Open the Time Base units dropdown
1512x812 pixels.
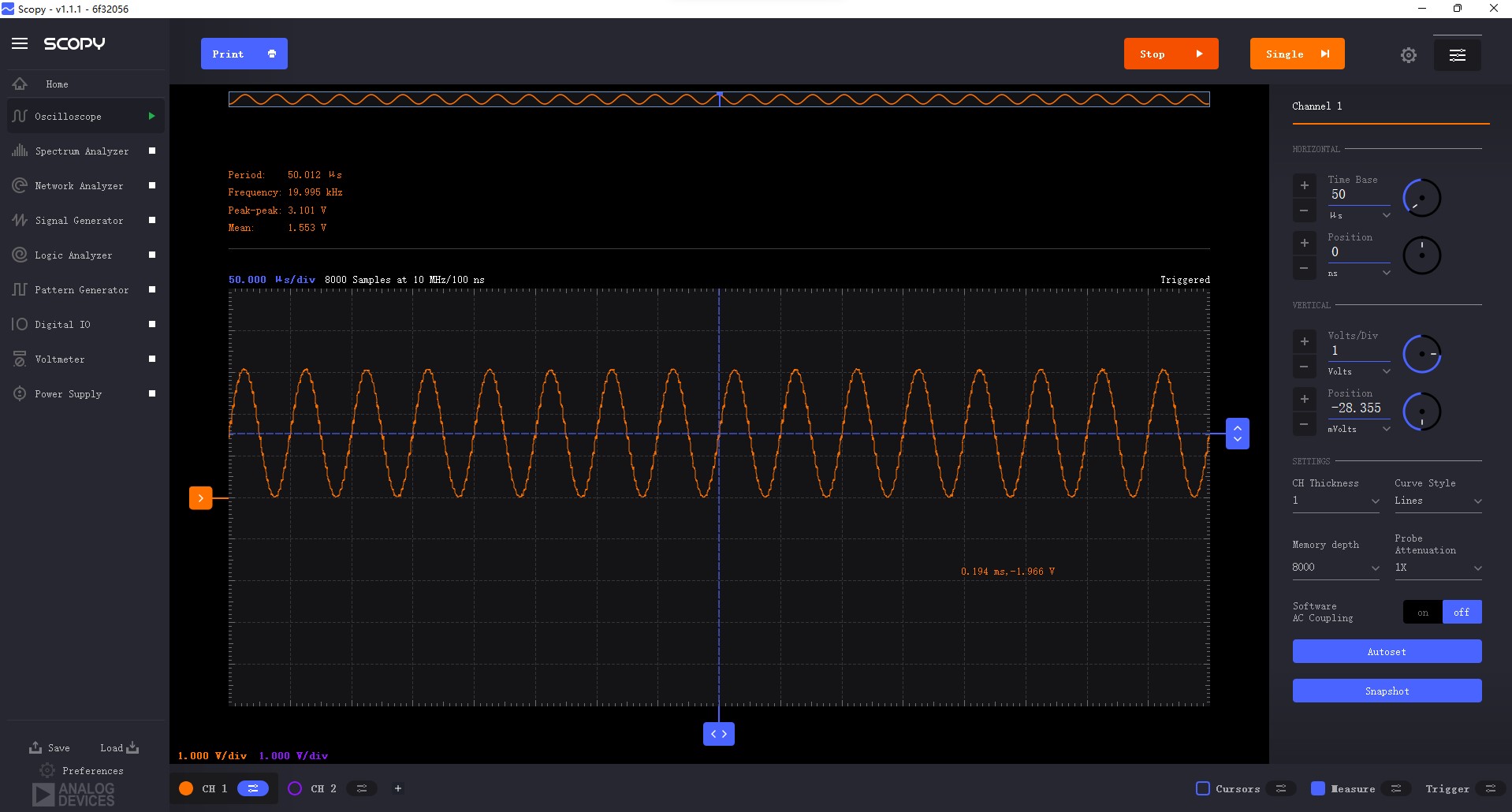(1359, 215)
